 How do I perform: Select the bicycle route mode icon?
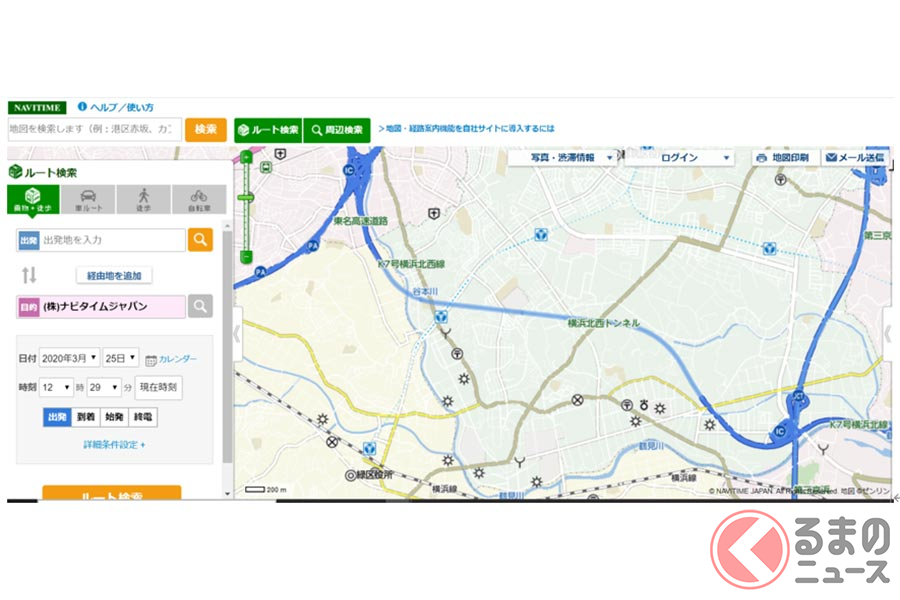click(x=199, y=199)
